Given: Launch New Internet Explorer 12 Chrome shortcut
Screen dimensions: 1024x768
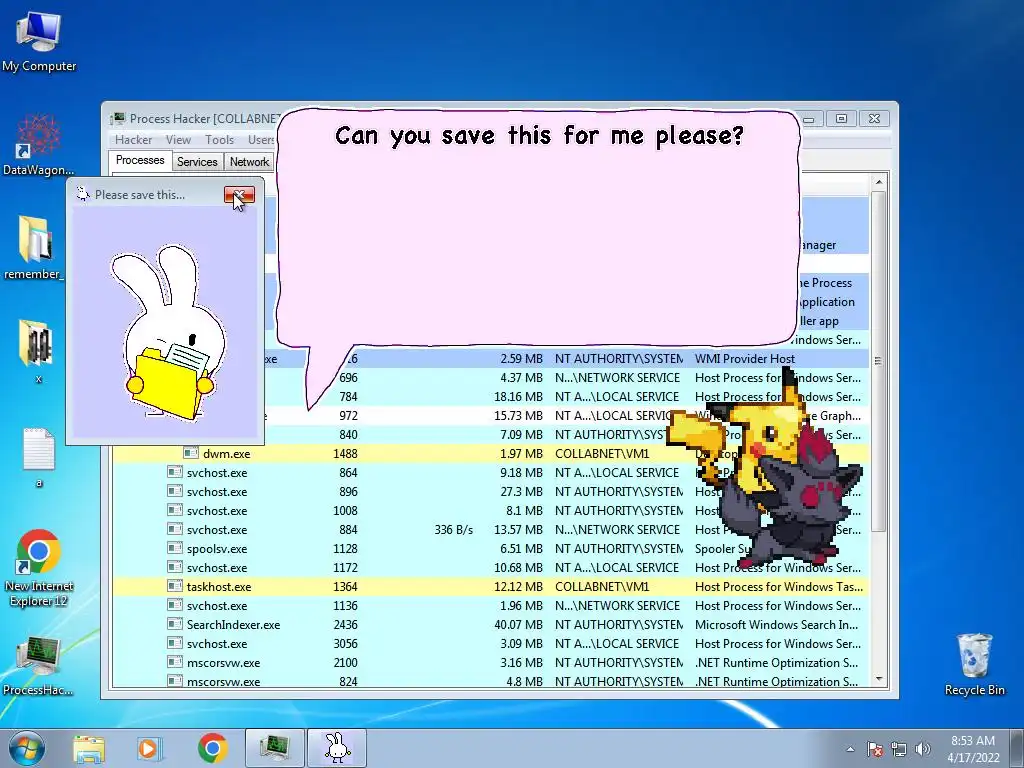Looking at the screenshot, I should tap(39, 568).
